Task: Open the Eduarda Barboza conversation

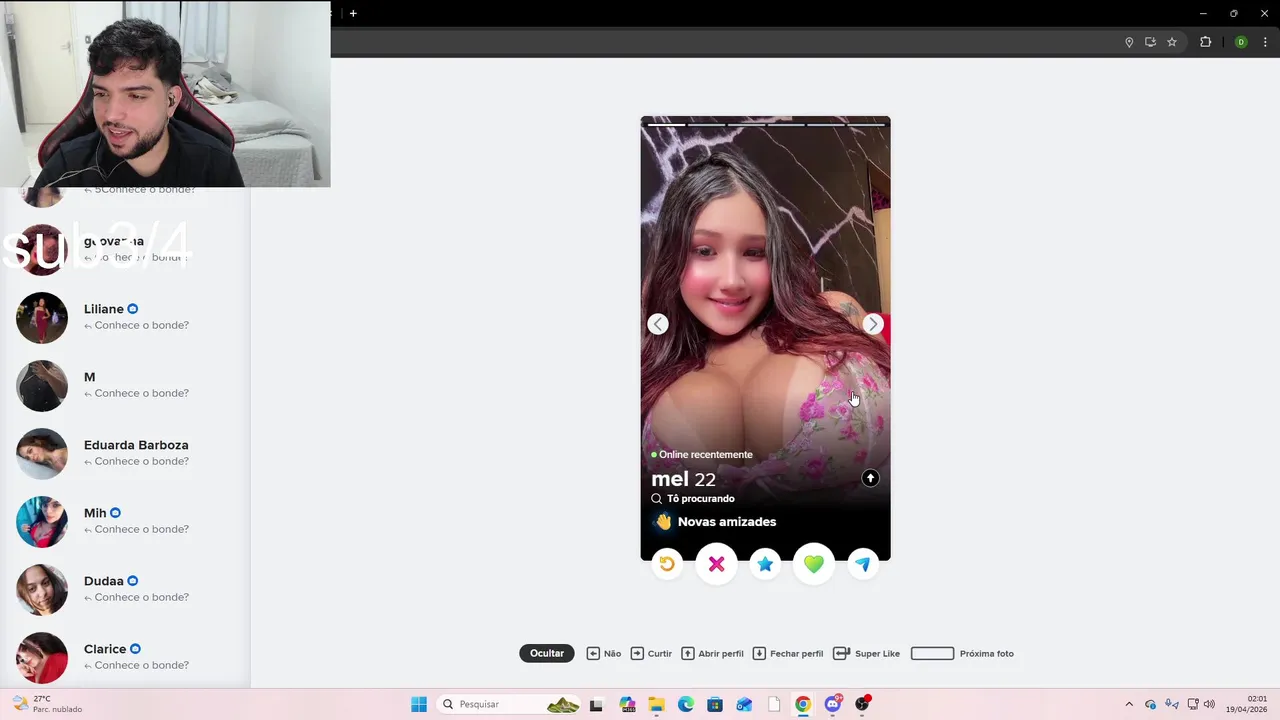Action: (x=125, y=453)
